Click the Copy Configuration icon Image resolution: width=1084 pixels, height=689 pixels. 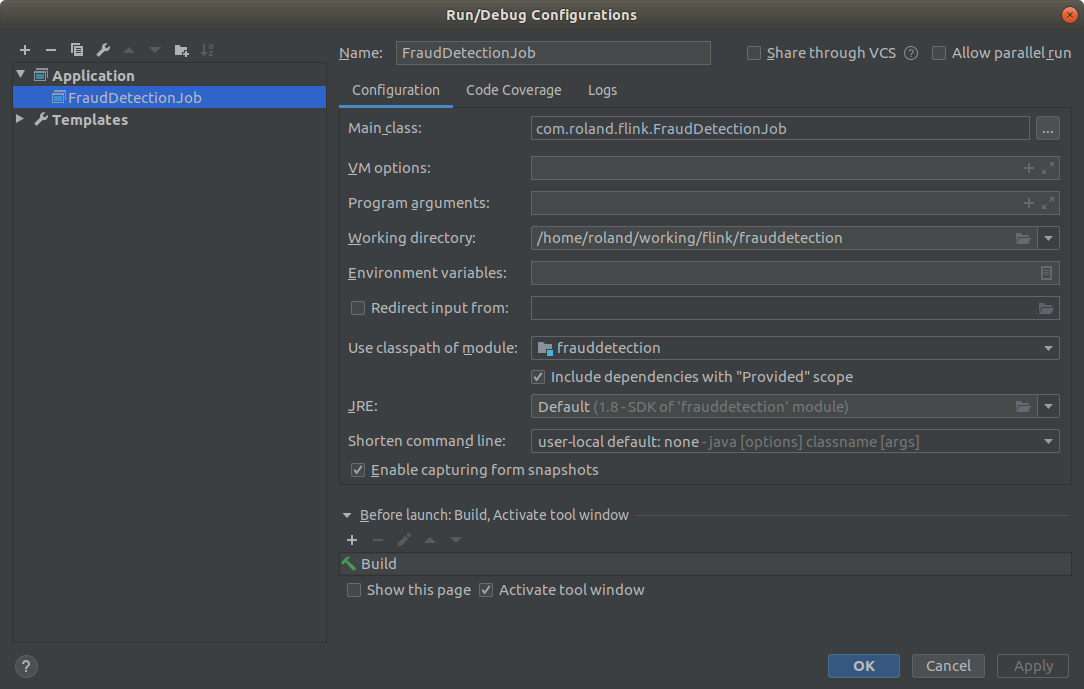click(x=77, y=50)
